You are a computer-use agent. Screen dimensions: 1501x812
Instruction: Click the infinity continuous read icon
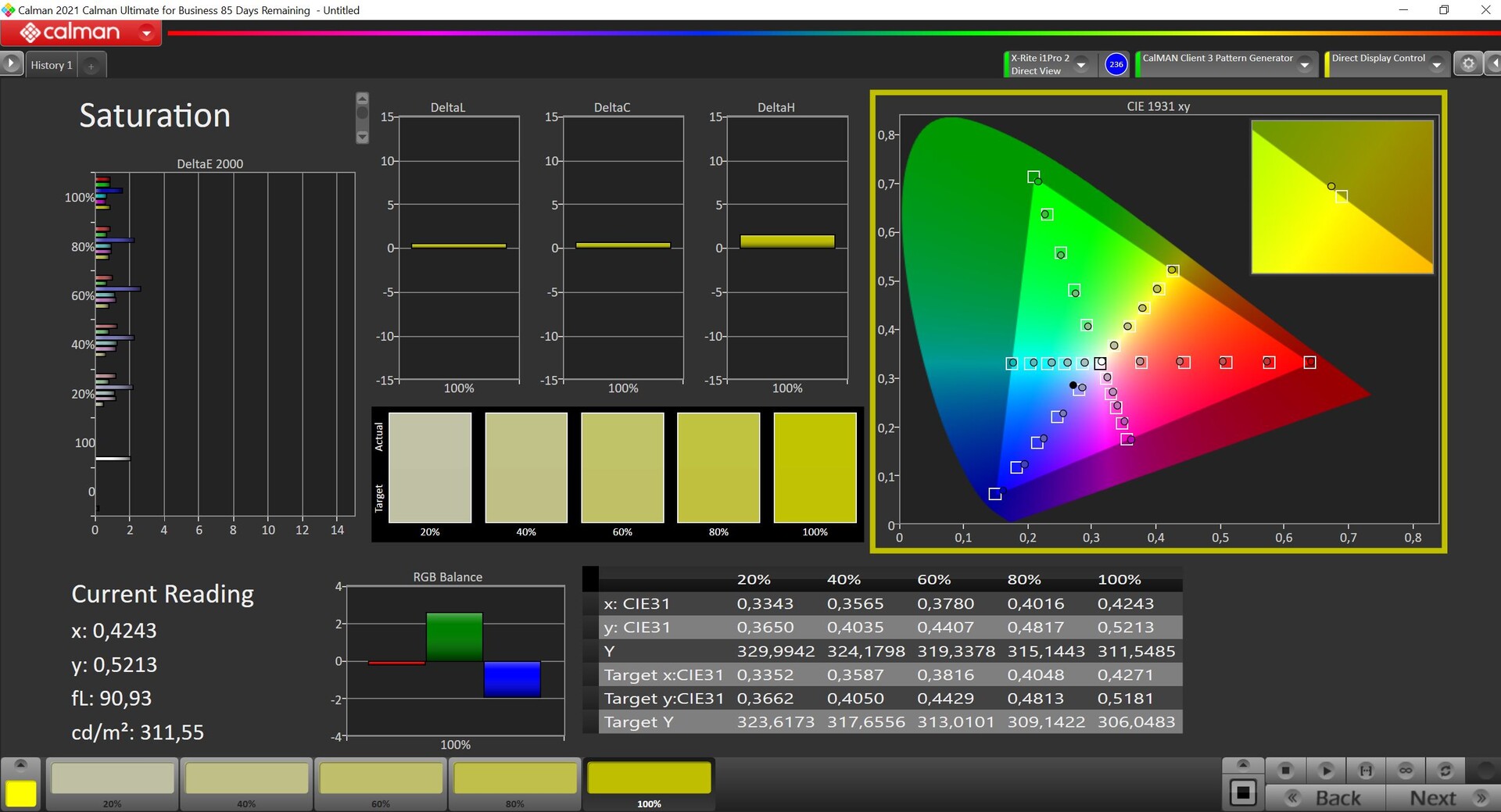(1406, 771)
